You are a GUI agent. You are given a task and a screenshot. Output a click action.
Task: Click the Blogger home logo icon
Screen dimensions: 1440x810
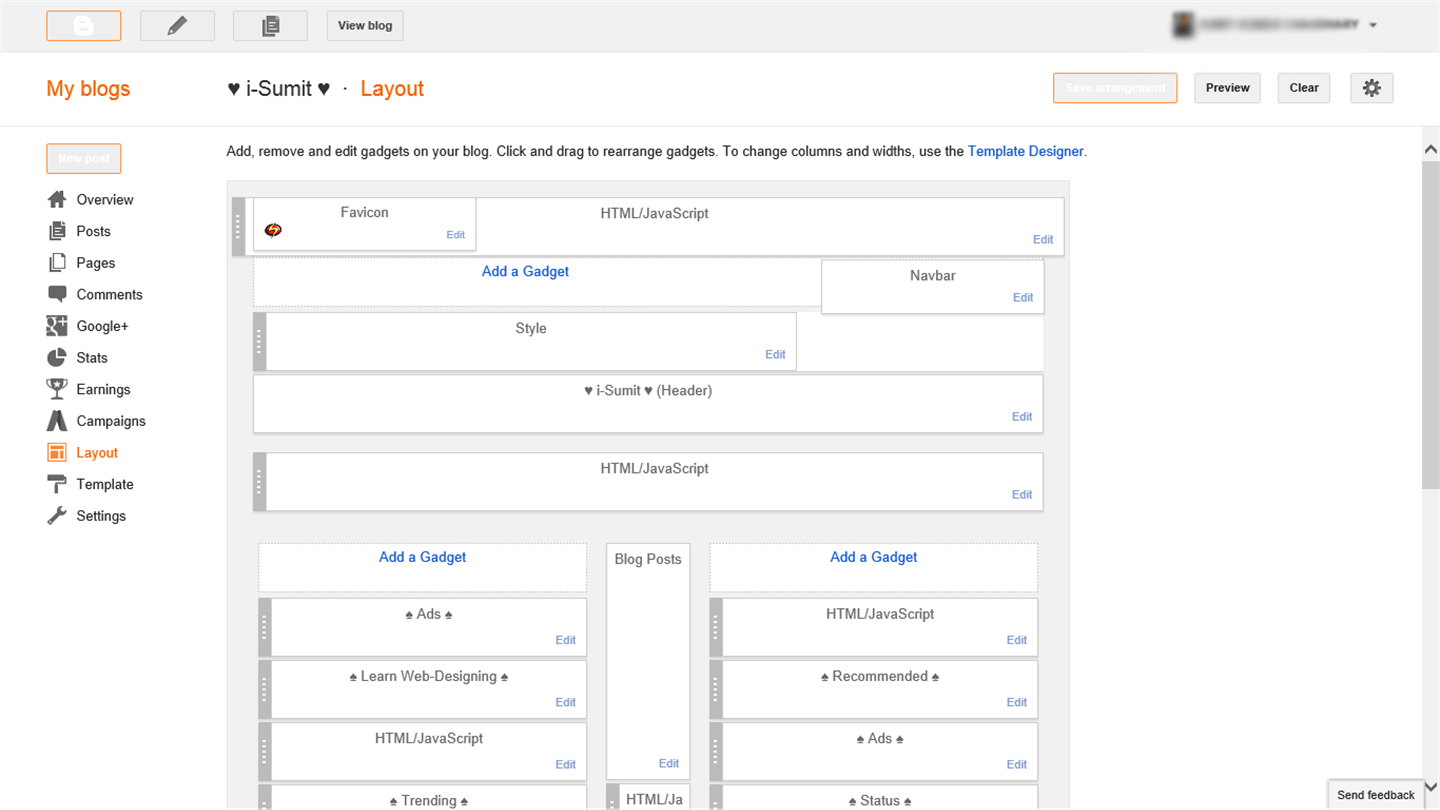tap(84, 26)
